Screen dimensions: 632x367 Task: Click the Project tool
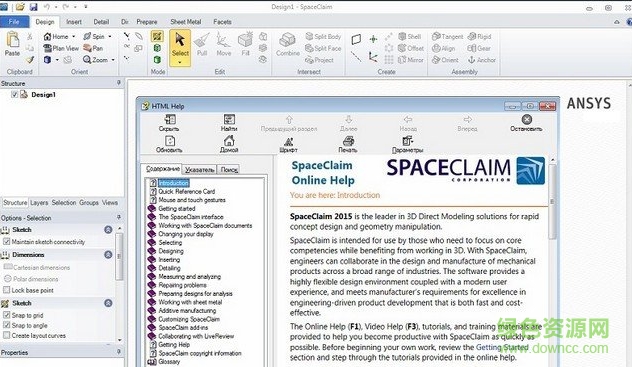click(x=320, y=60)
